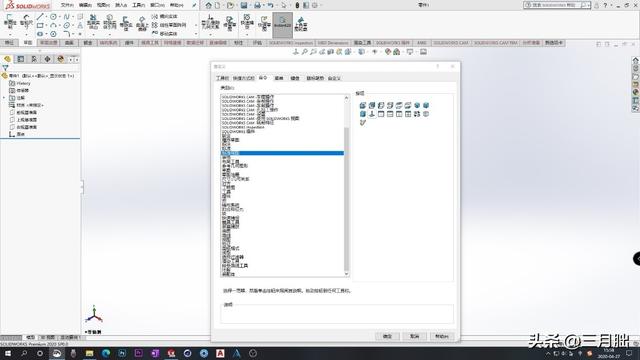This screenshot has height=360, width=640.
Task: Open the Line tool dropdown arrow
Action: point(47,17)
